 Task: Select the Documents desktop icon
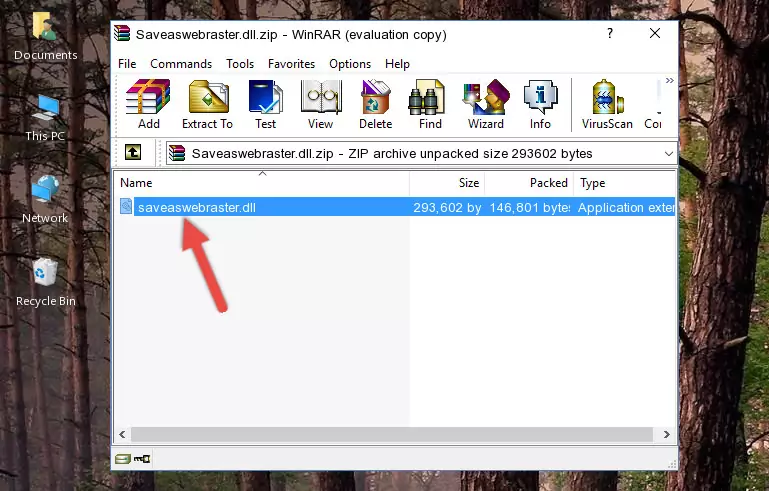[45, 37]
